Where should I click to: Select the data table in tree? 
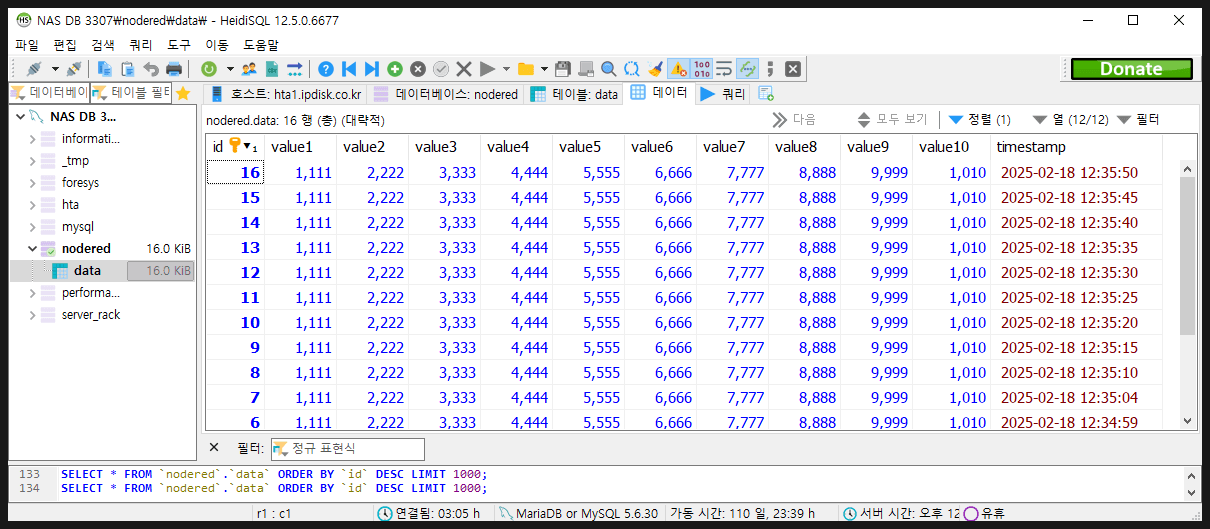point(87,271)
